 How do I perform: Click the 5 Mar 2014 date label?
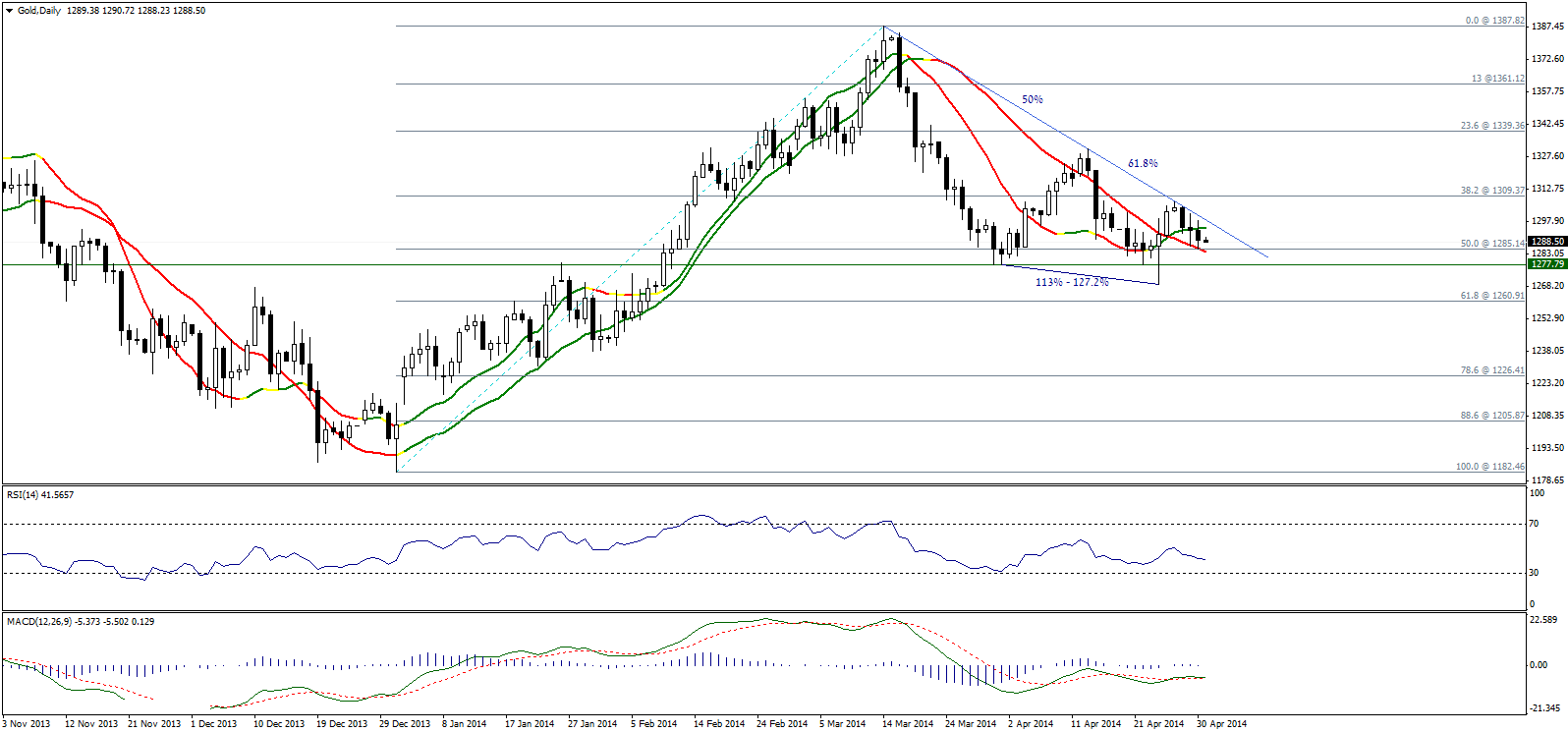coord(843,724)
